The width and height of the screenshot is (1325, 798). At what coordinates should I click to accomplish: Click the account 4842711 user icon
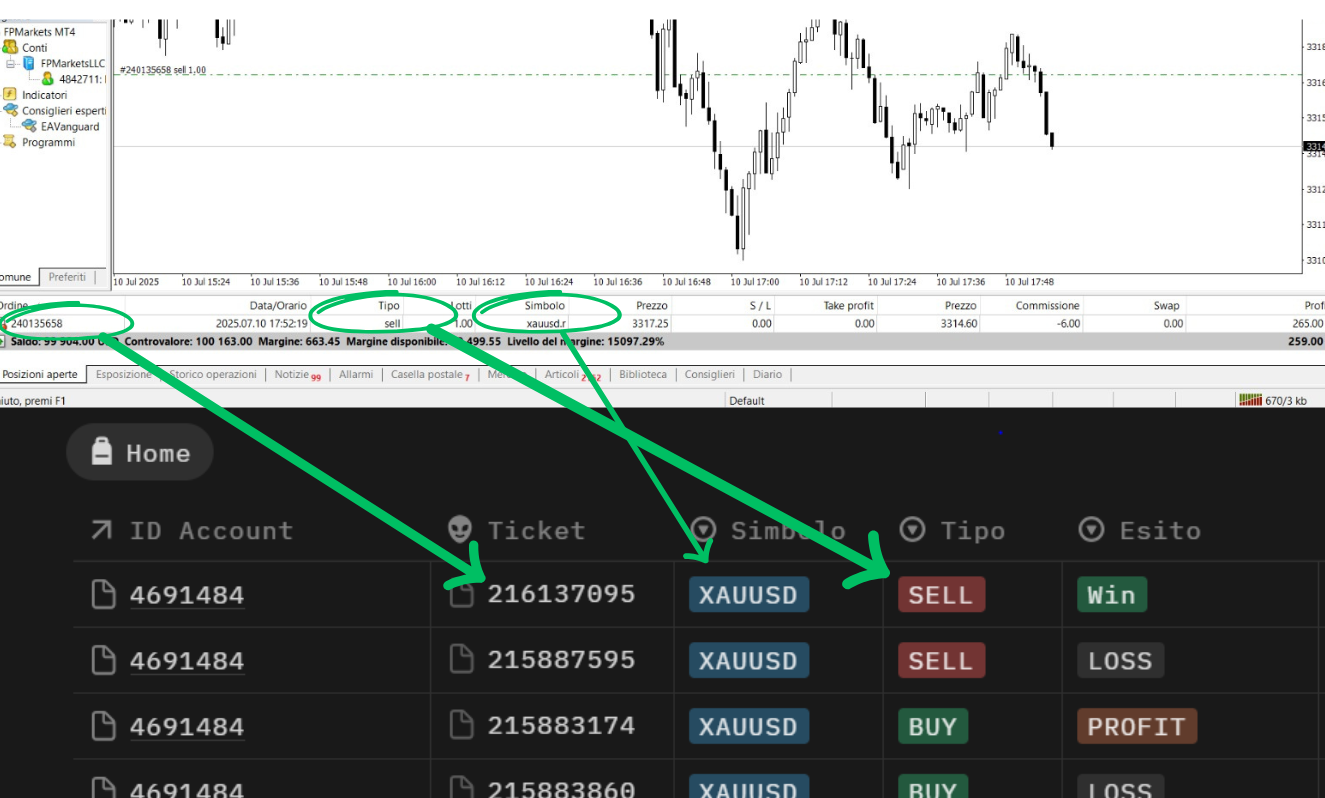[x=48, y=78]
